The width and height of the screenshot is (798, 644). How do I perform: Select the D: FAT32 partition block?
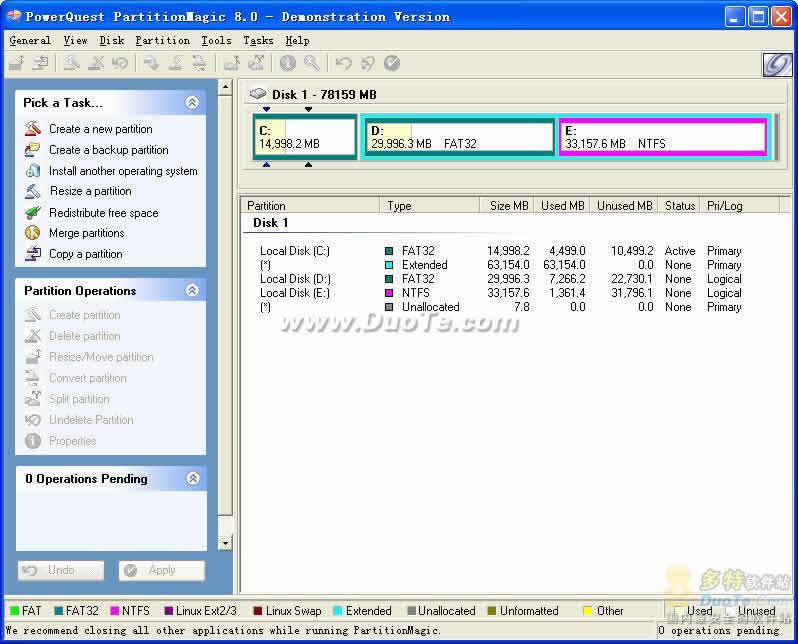point(460,137)
